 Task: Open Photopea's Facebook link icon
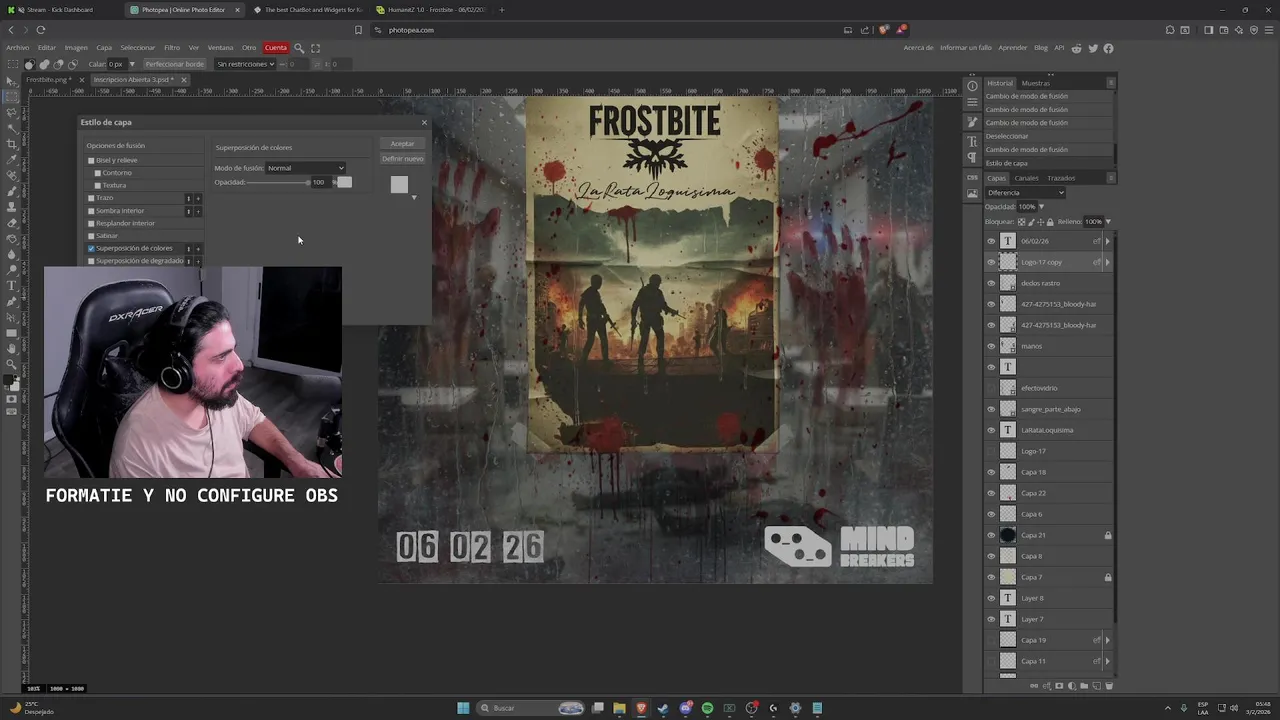(x=1108, y=48)
